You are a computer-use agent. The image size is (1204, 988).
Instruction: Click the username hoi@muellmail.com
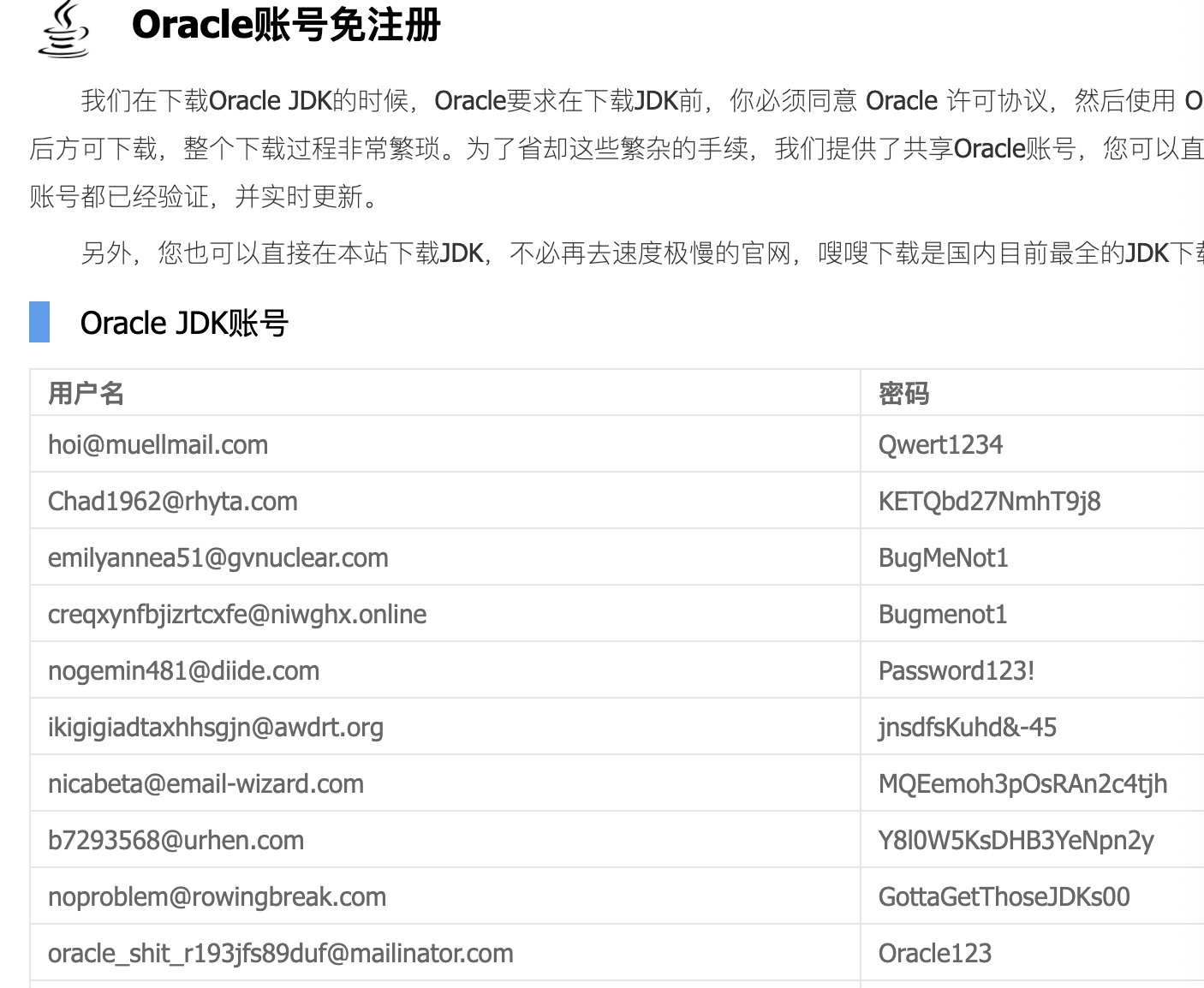point(158,444)
